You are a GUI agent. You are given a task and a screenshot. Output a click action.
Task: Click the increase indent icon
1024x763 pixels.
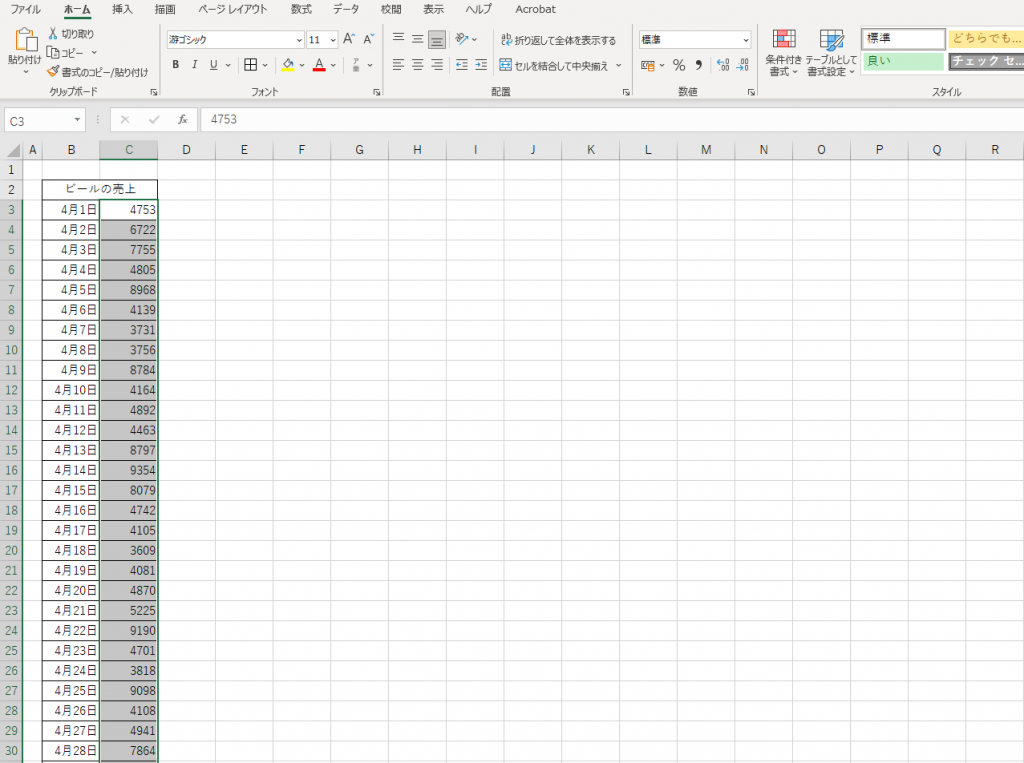(x=481, y=65)
